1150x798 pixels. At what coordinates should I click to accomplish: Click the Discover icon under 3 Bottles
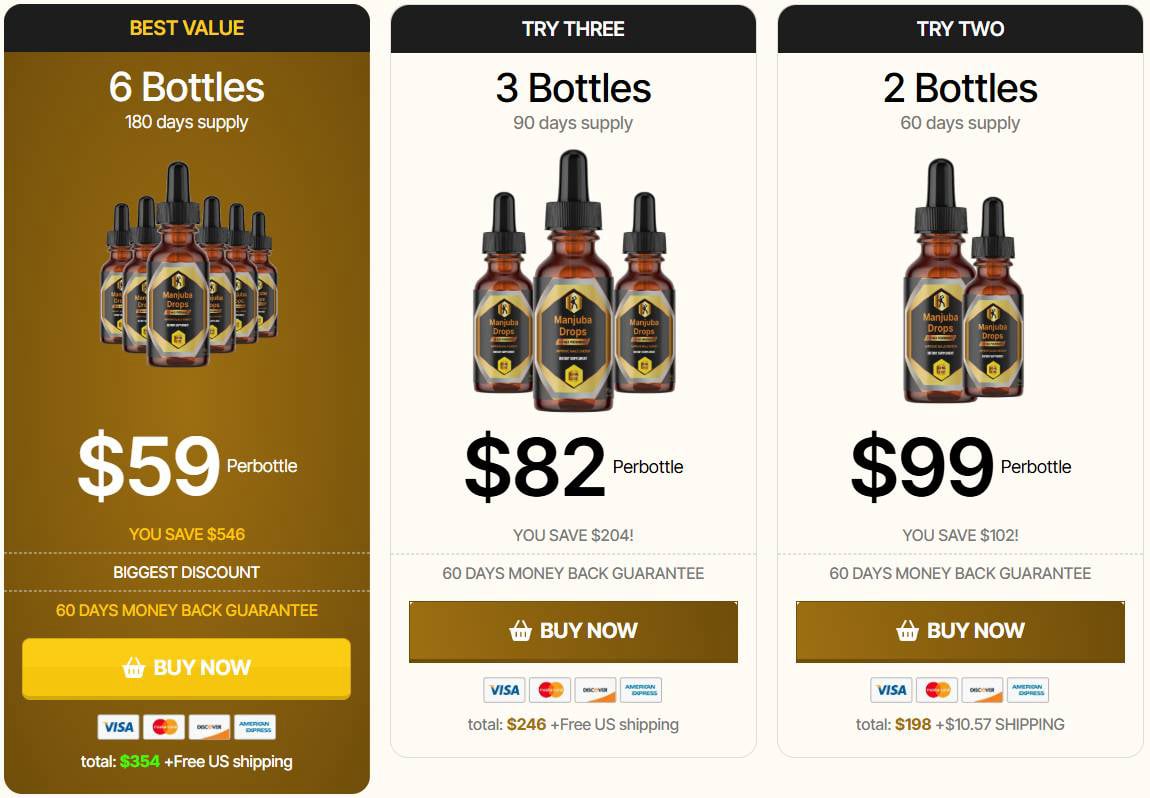click(x=596, y=690)
